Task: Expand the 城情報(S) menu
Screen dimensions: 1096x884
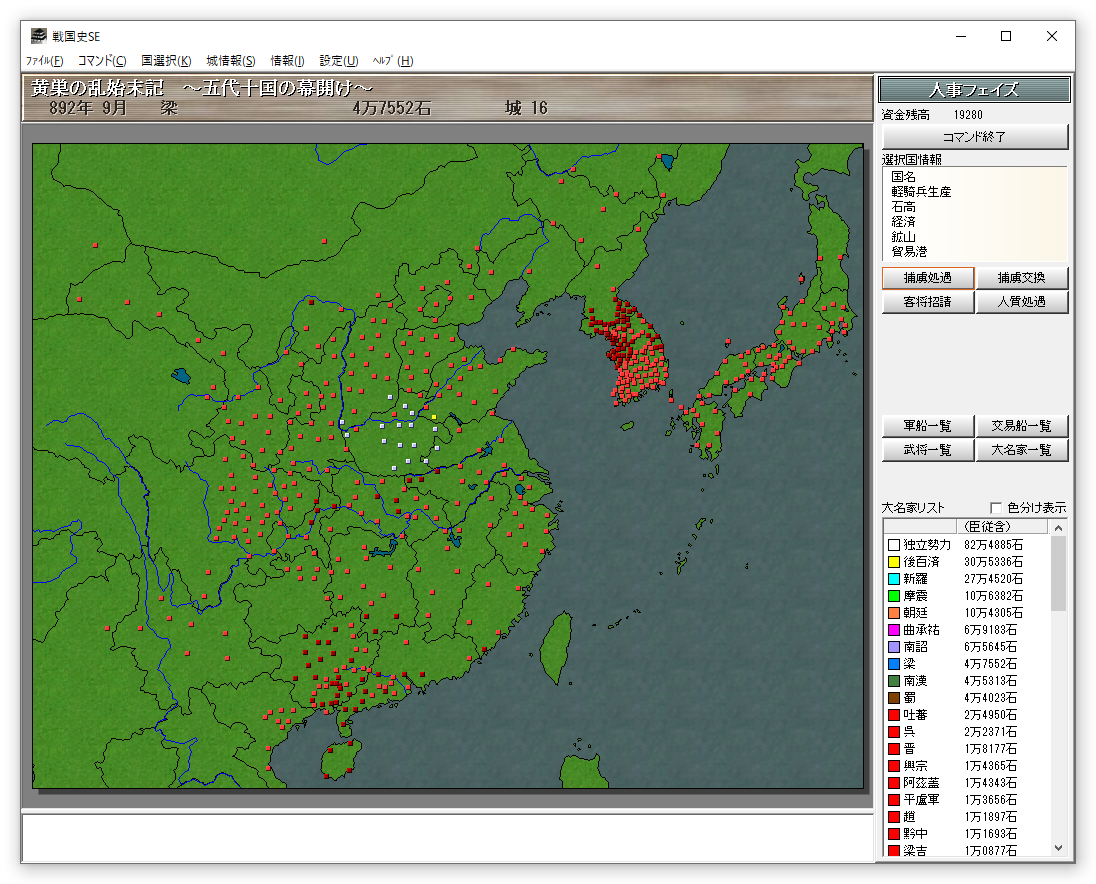Action: (231, 61)
